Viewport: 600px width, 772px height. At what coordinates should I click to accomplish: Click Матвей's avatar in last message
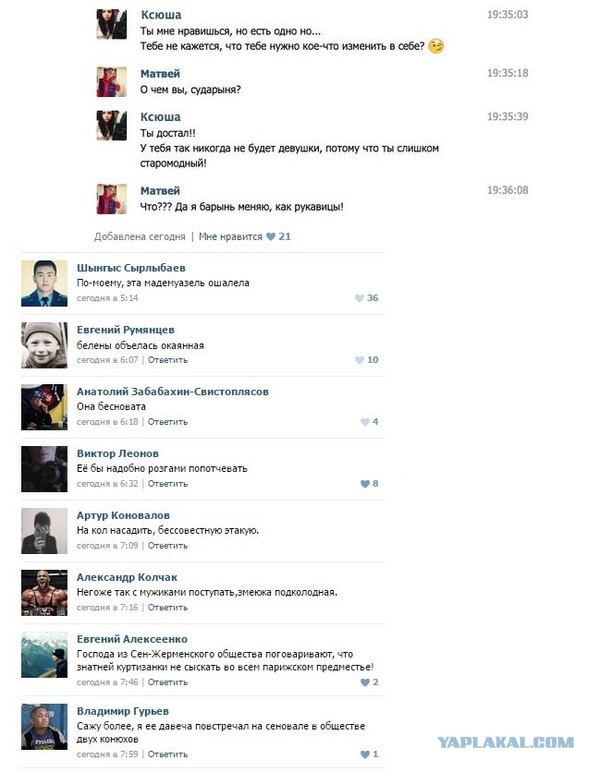(111, 199)
